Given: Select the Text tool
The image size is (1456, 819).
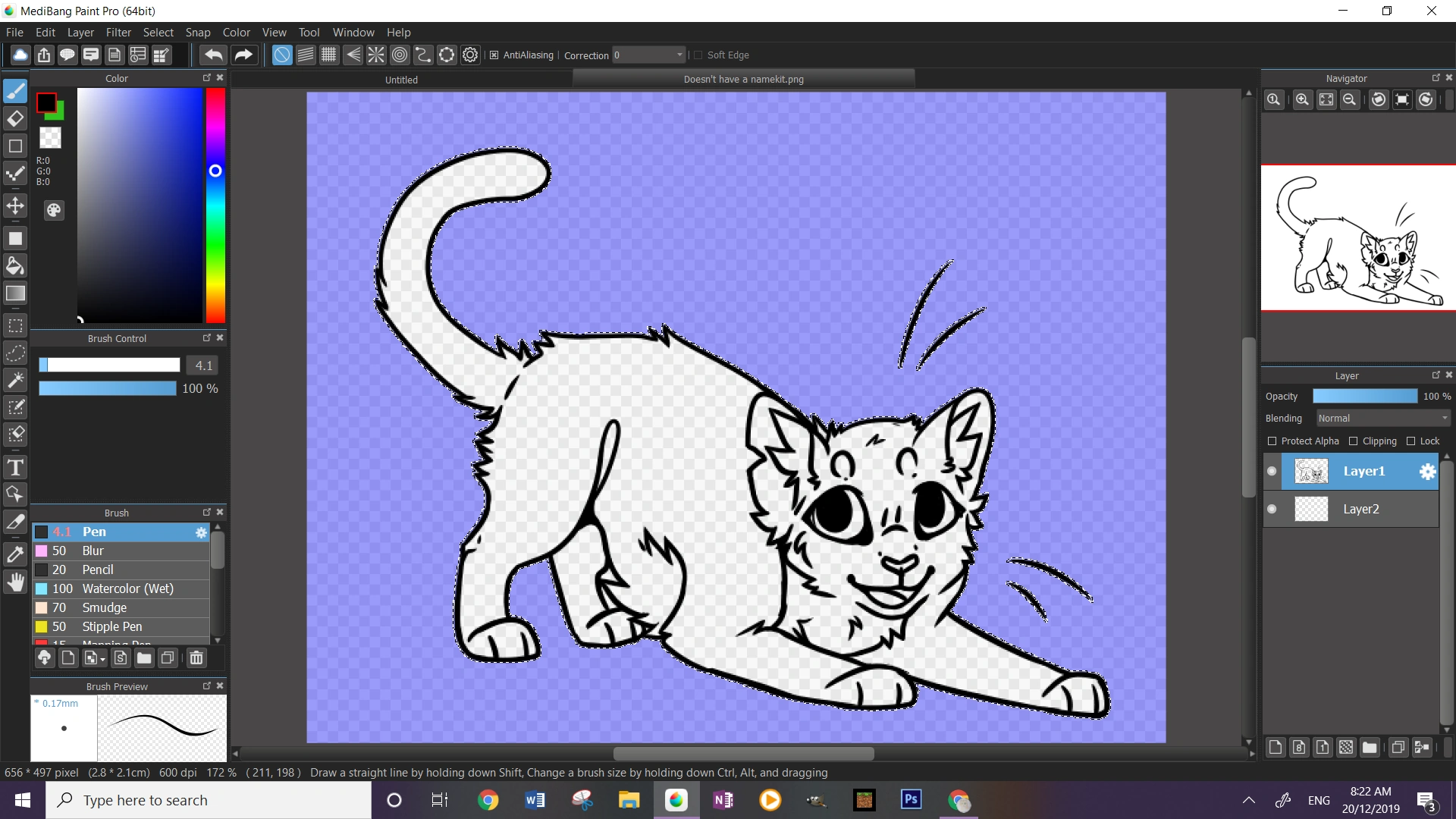Looking at the screenshot, I should (15, 467).
